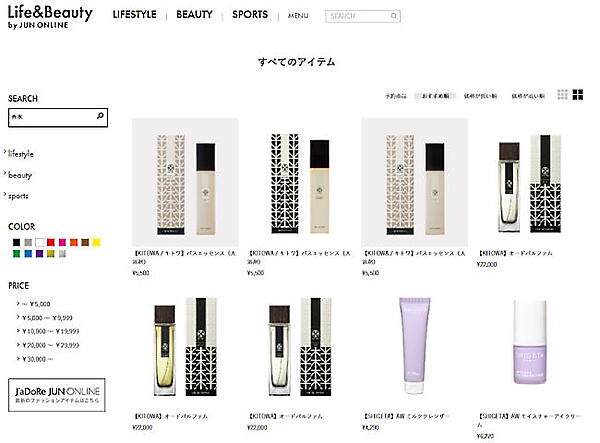Open the MENU link in header

coord(298,16)
